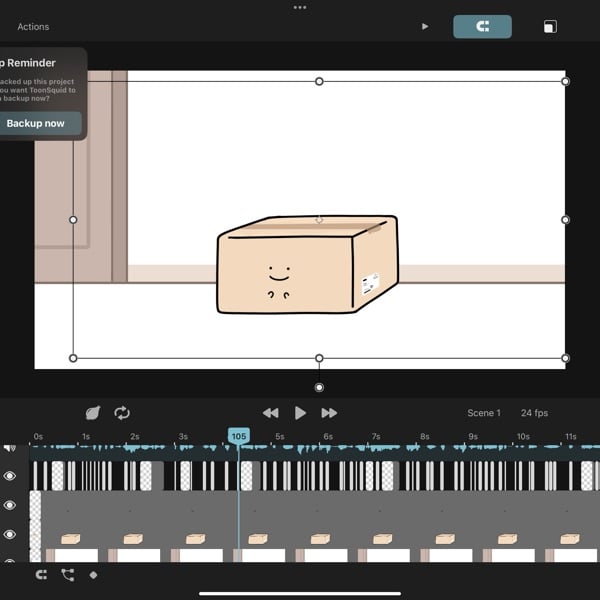Viewport: 600px width, 600px height.
Task: Add keyframe with the diamond icon
Action: pyautogui.click(x=93, y=575)
